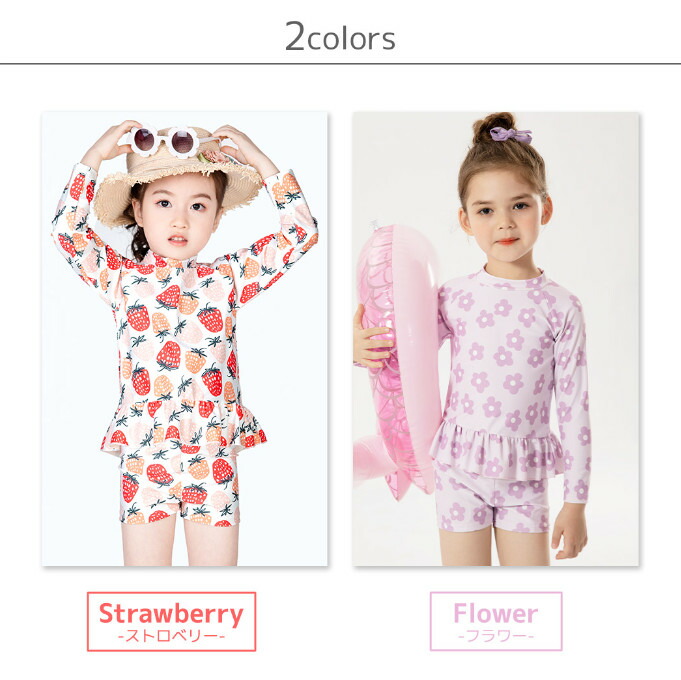
Task: Click the フラワー Japanese subtitle
Action: [496, 637]
